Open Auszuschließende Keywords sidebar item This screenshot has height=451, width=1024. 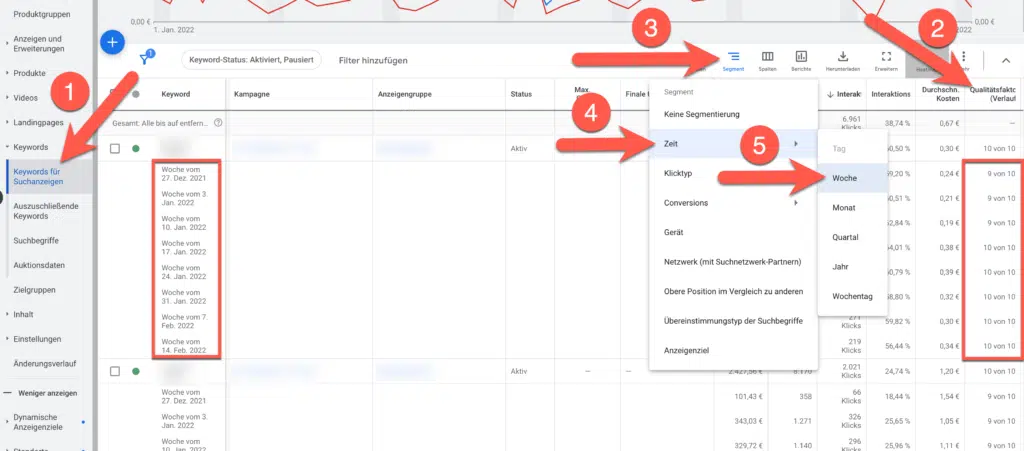click(46, 211)
